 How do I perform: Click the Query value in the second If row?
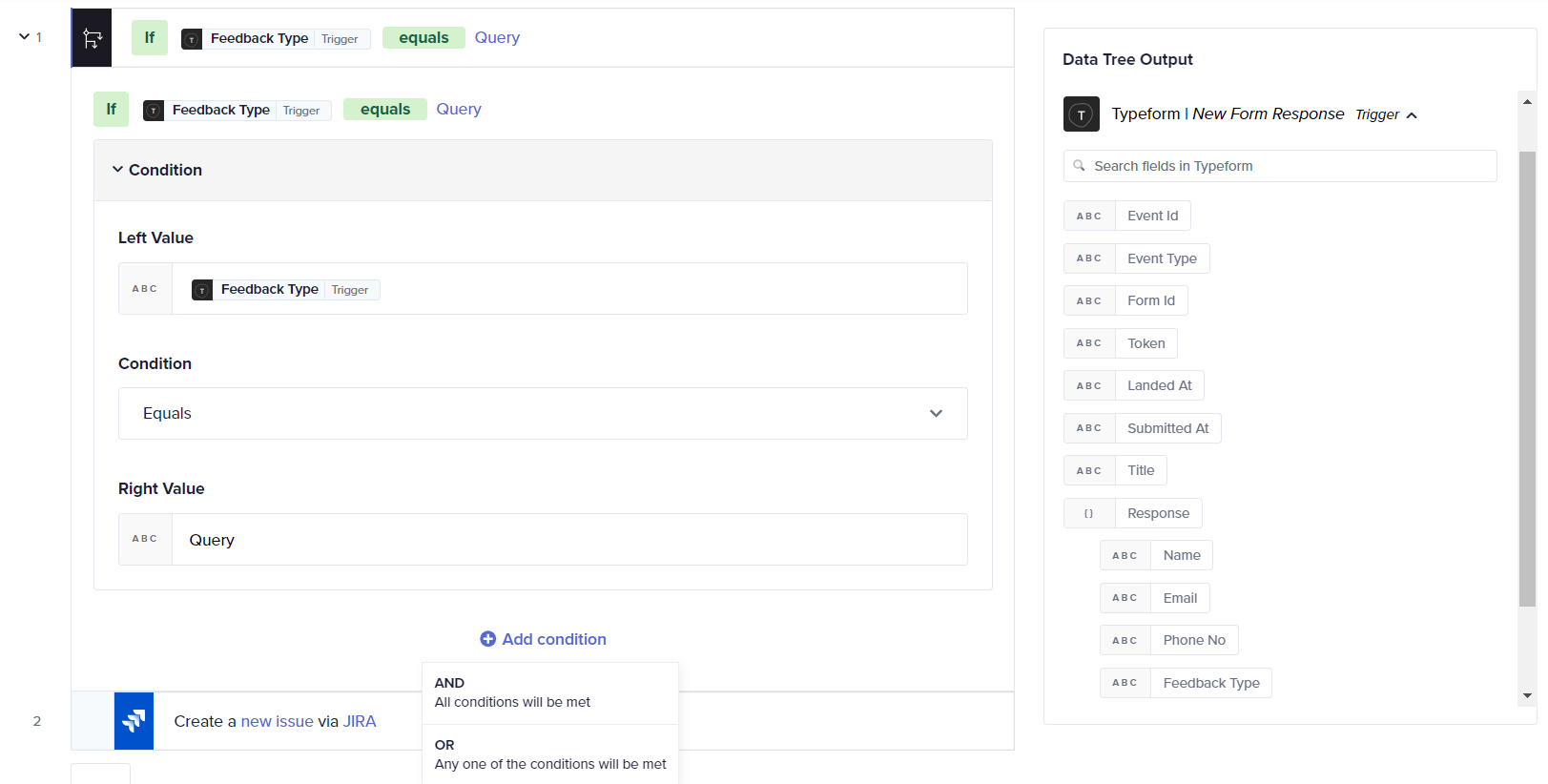click(459, 110)
